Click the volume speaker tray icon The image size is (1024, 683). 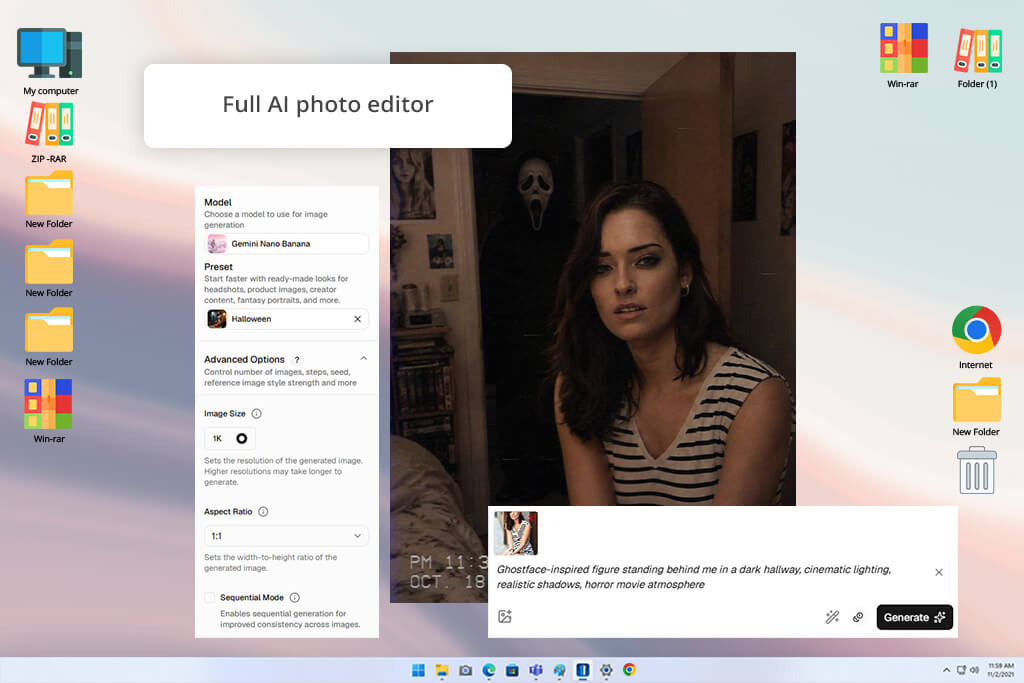[974, 670]
